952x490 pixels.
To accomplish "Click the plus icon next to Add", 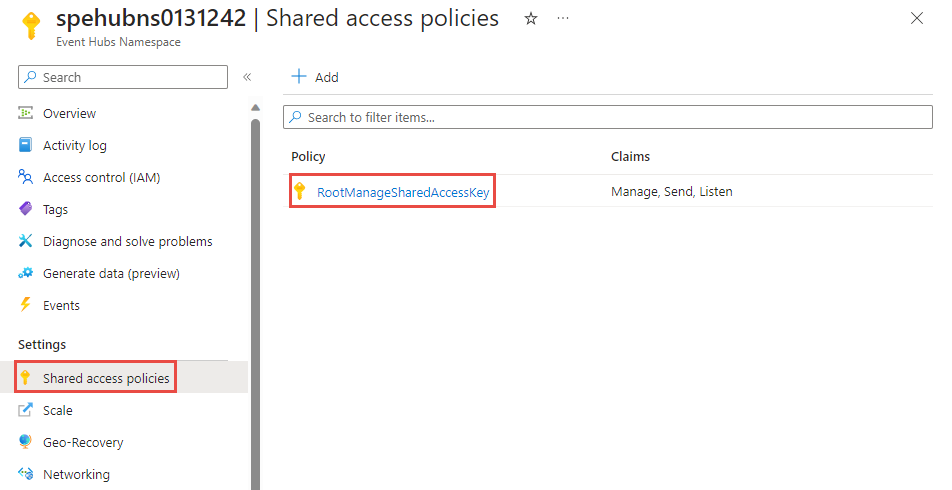I will [x=299, y=77].
